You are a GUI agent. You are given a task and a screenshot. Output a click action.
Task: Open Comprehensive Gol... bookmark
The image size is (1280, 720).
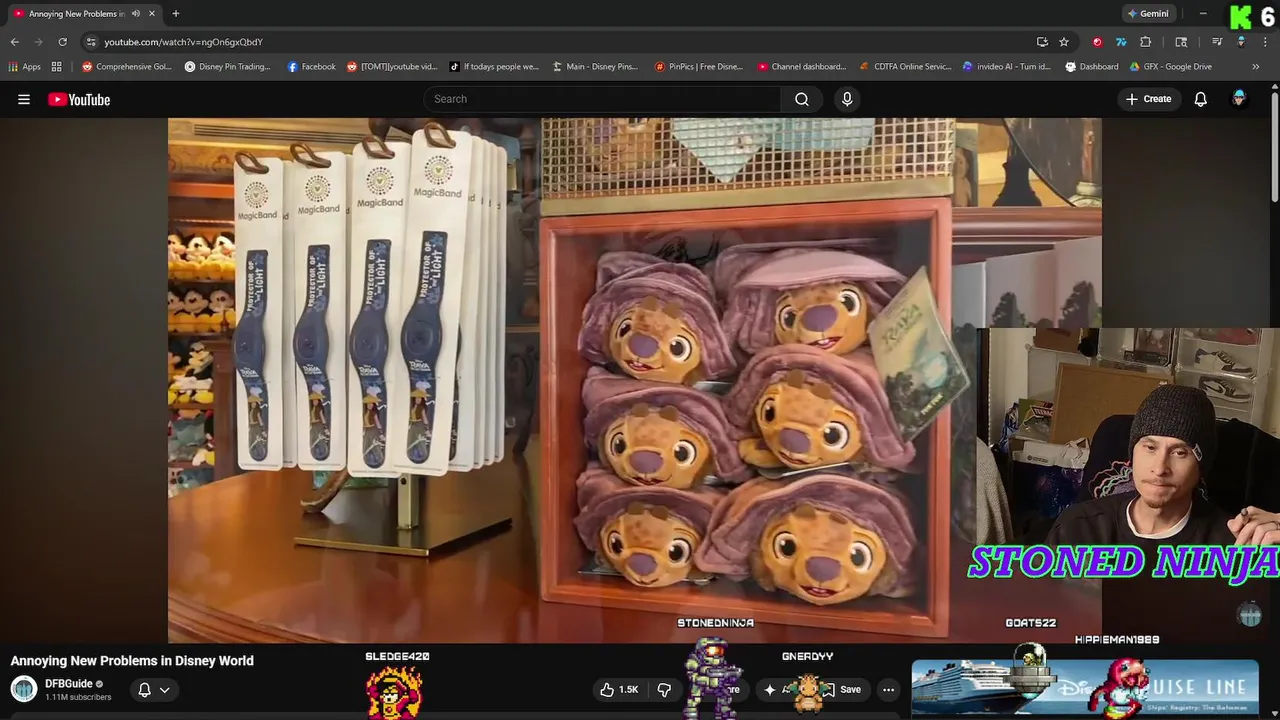coord(127,67)
